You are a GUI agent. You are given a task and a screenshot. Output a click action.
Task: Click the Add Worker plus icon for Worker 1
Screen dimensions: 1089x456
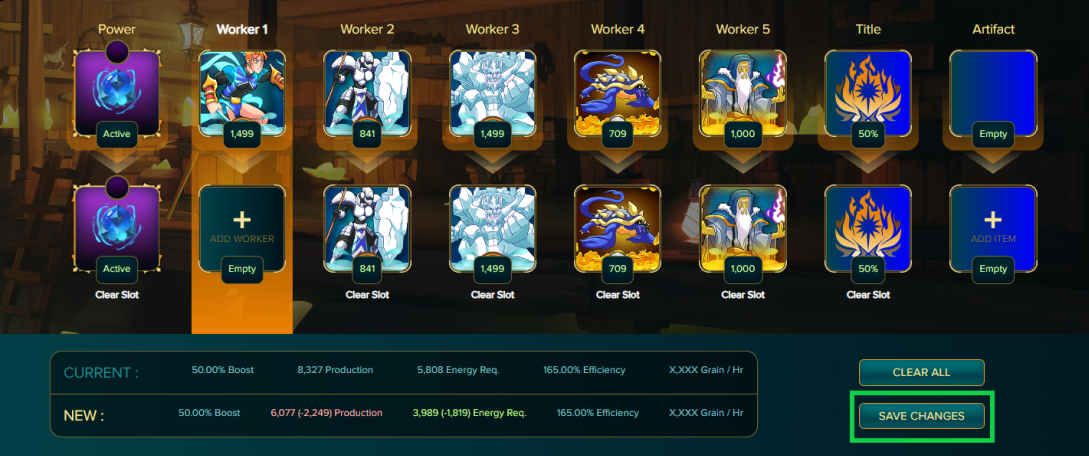coord(242,220)
